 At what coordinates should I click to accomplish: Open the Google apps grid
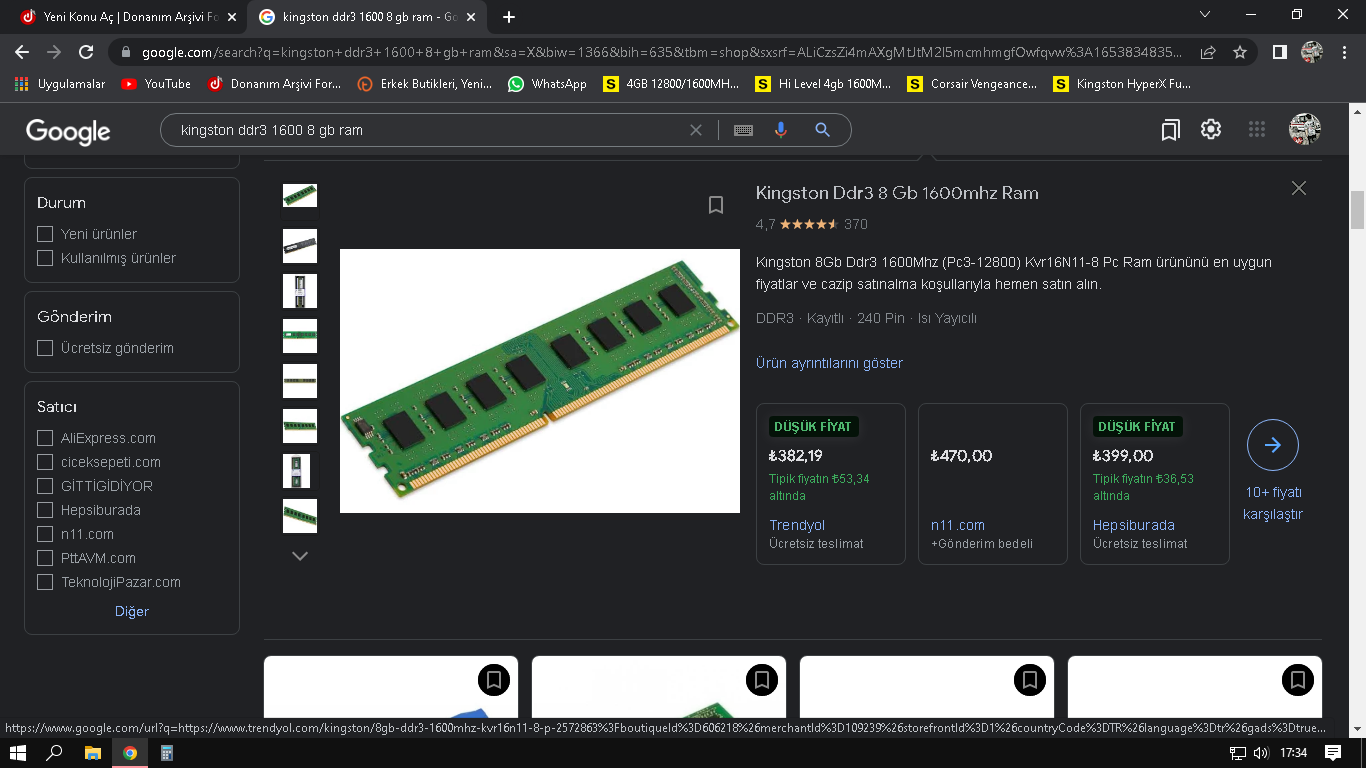(1257, 130)
